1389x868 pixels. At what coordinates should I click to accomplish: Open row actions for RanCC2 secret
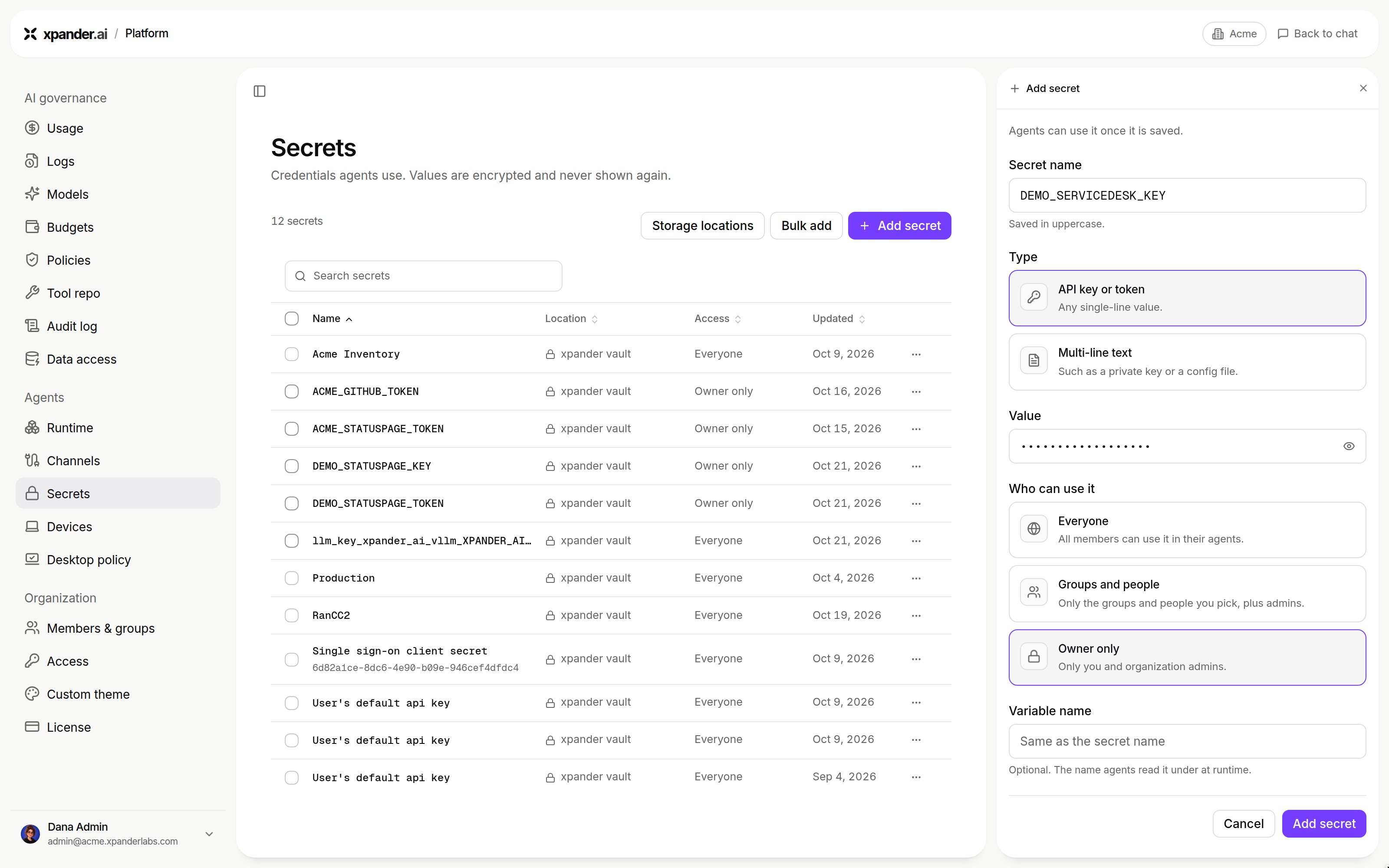pyautogui.click(x=916, y=615)
